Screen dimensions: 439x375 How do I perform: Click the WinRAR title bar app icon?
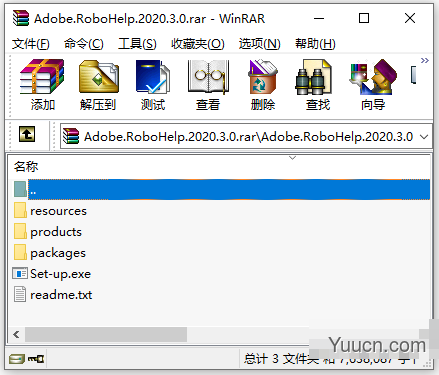click(21, 18)
